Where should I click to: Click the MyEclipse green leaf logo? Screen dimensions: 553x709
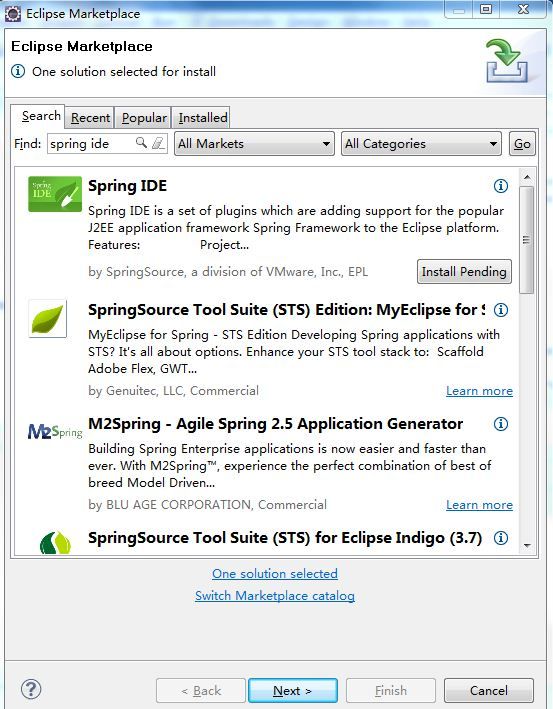pyautogui.click(x=47, y=318)
